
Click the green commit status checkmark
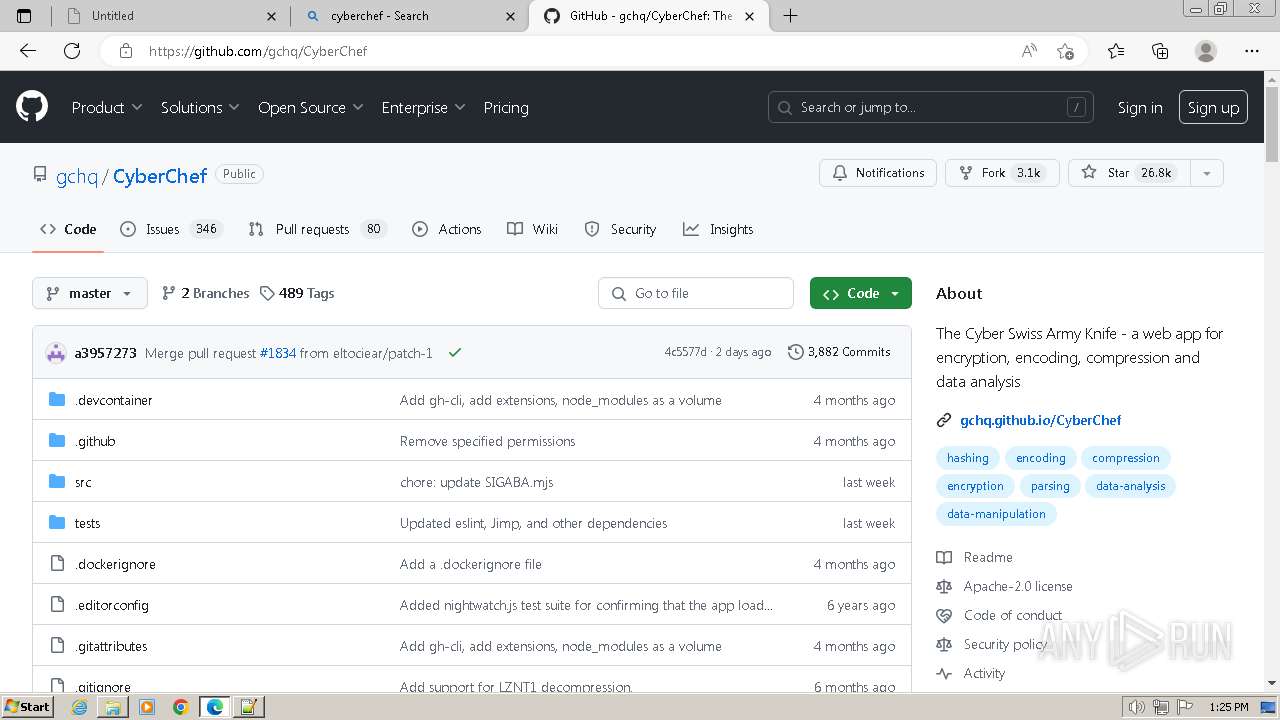(455, 352)
